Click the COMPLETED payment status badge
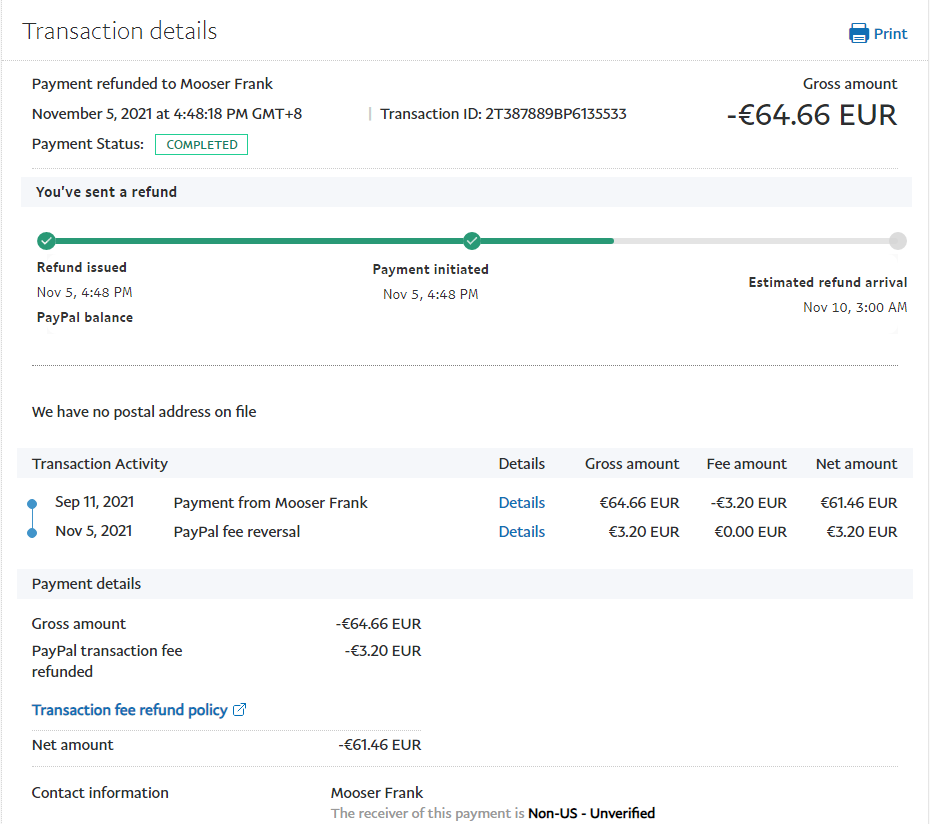This screenshot has height=824, width=930. click(x=201, y=145)
